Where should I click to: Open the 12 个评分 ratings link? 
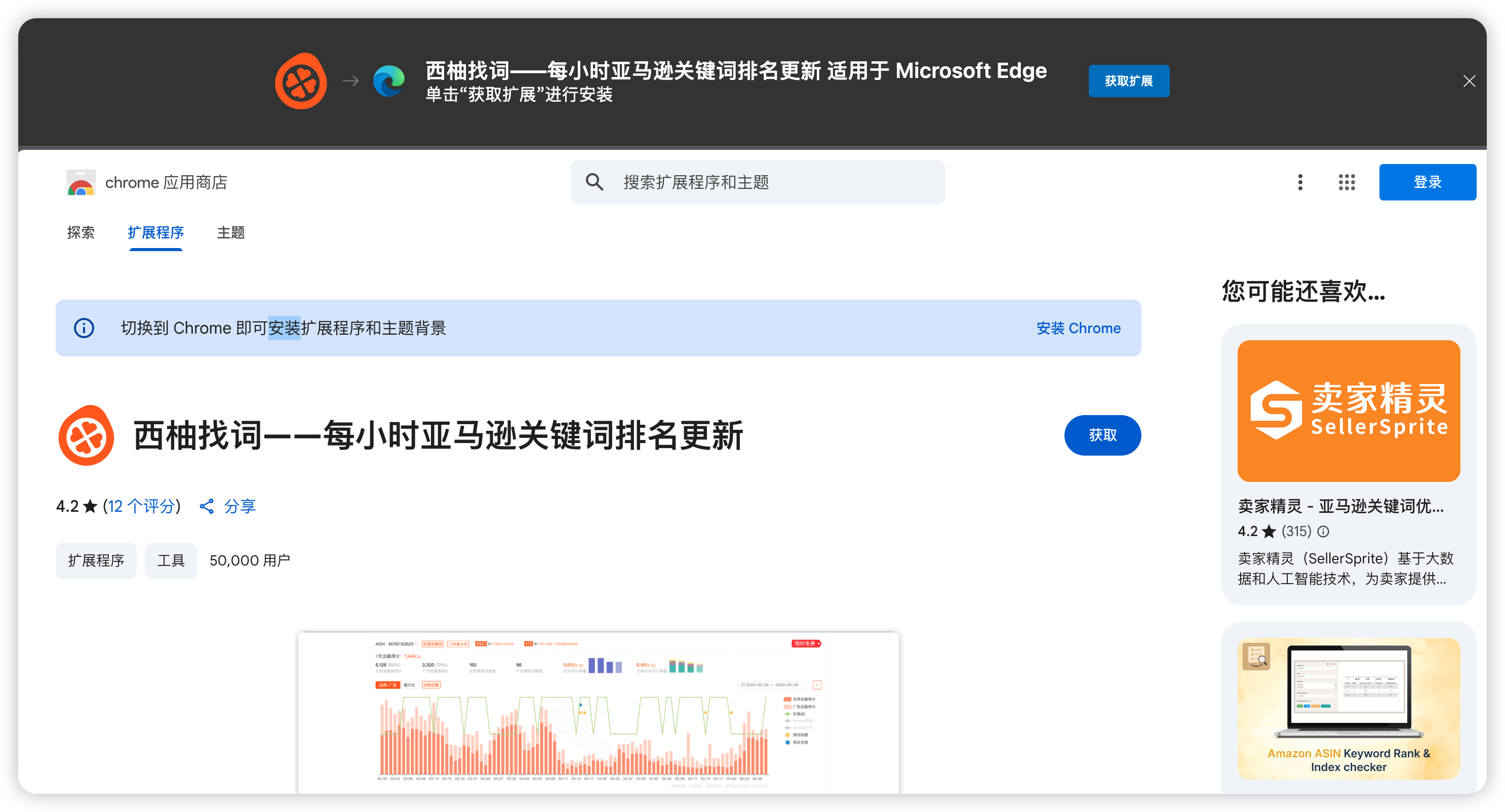pos(141,506)
